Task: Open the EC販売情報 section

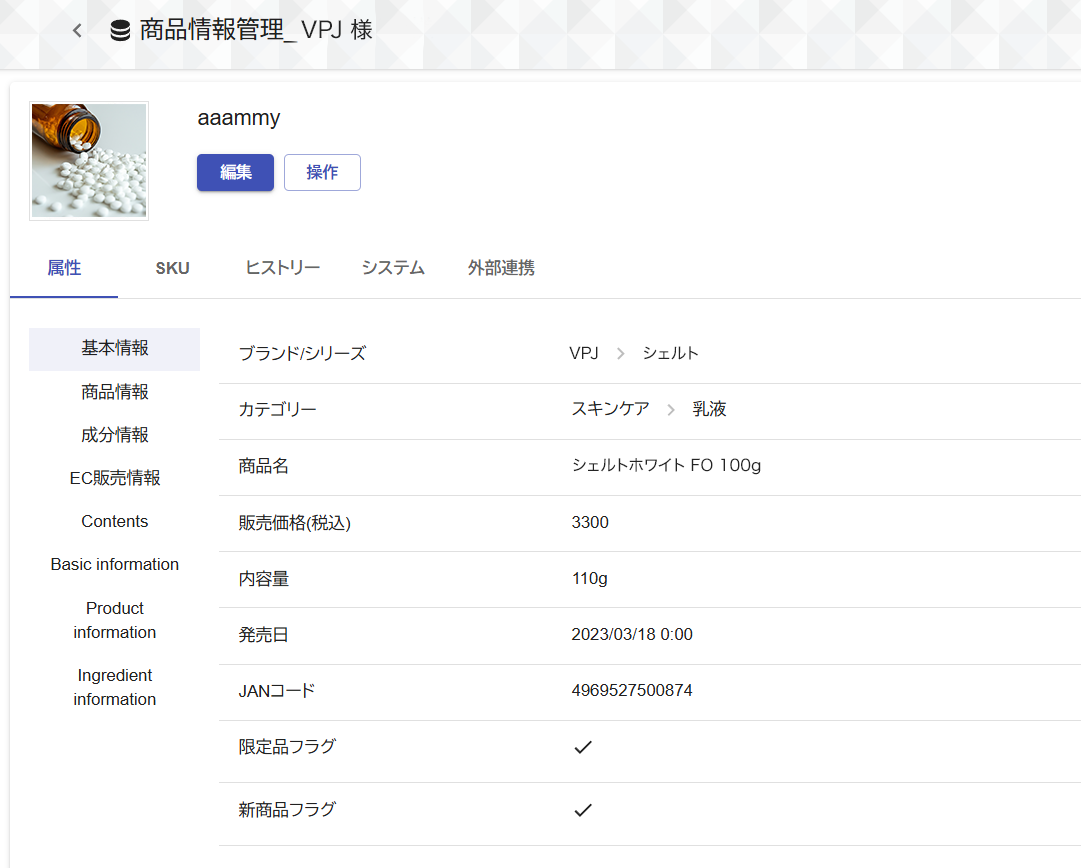Action: tap(114, 477)
